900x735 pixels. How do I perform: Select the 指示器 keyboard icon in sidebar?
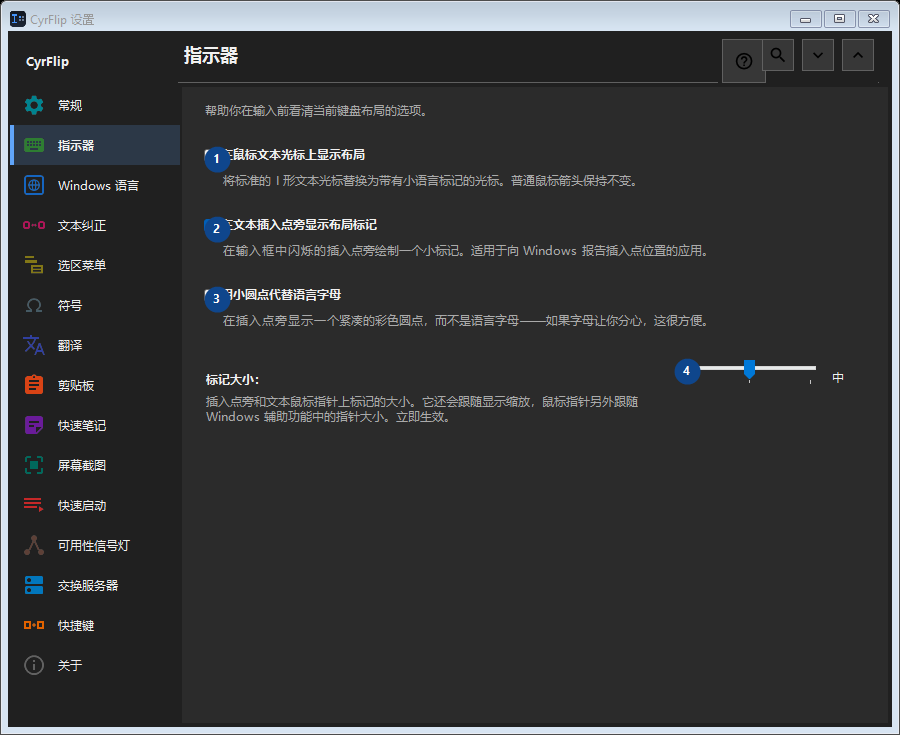(34, 145)
